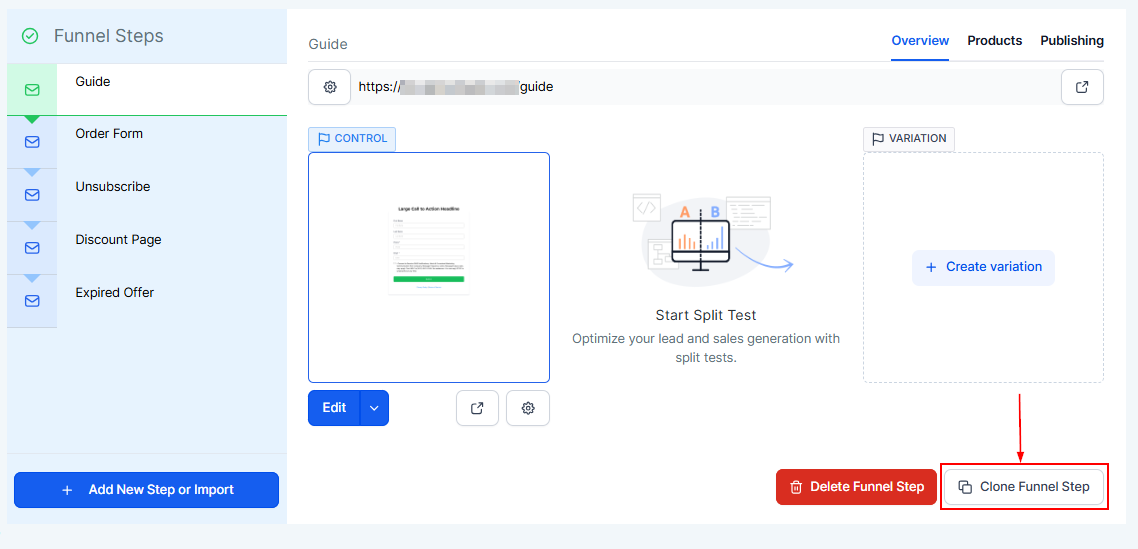Open control page preview external link icon

click(x=478, y=408)
